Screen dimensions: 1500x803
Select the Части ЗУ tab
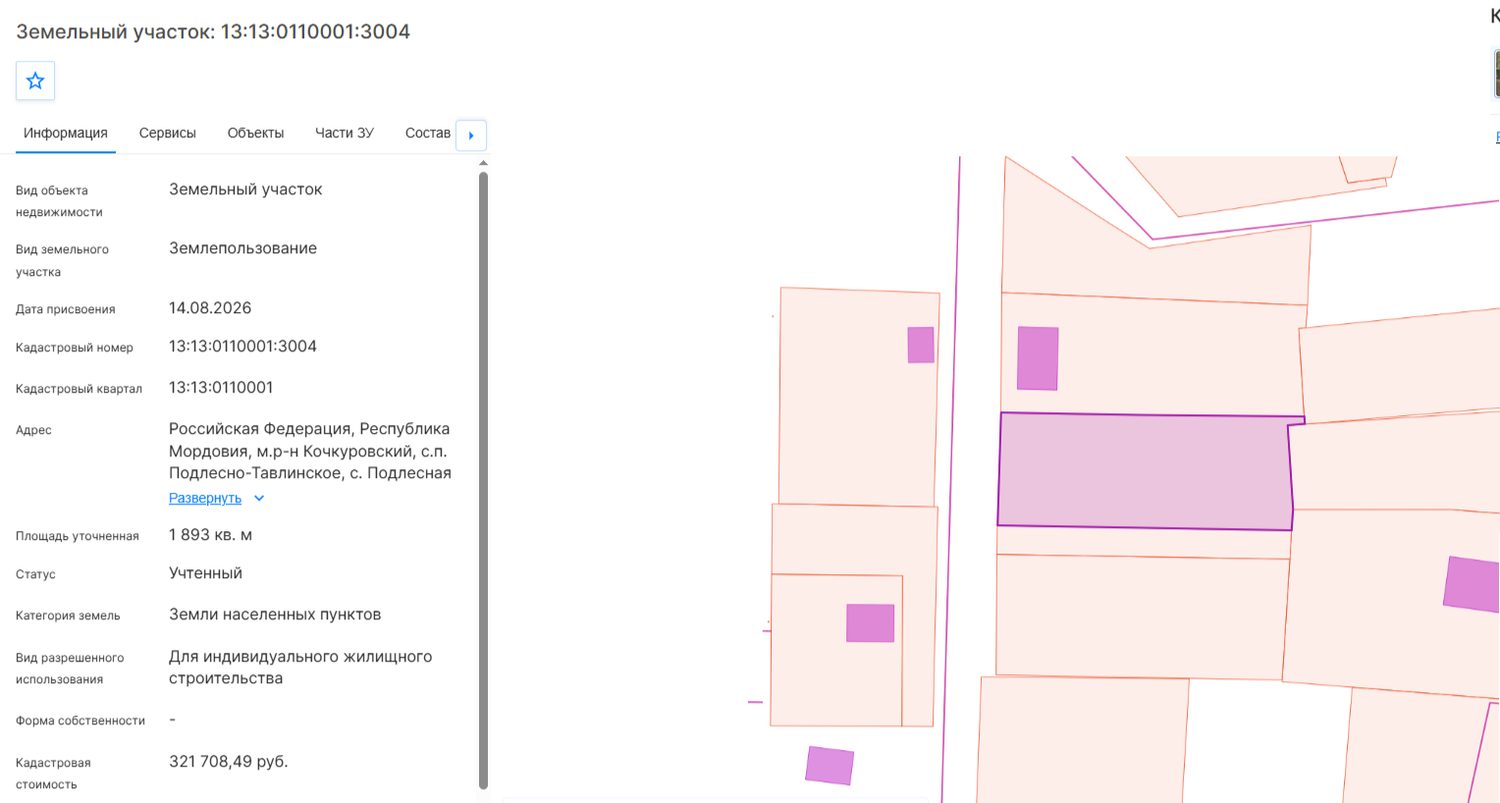pos(344,133)
